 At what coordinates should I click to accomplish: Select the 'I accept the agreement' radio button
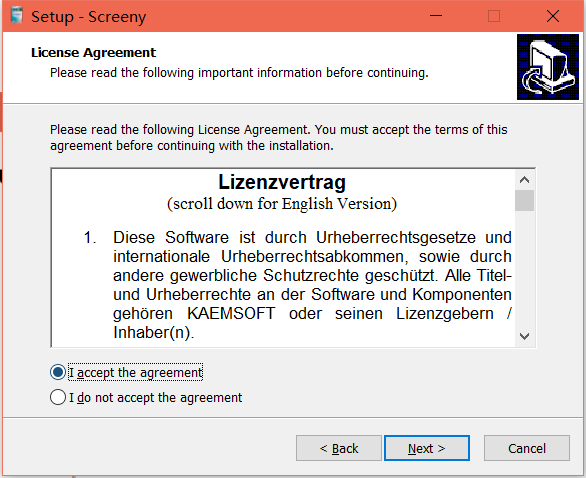click(58, 372)
